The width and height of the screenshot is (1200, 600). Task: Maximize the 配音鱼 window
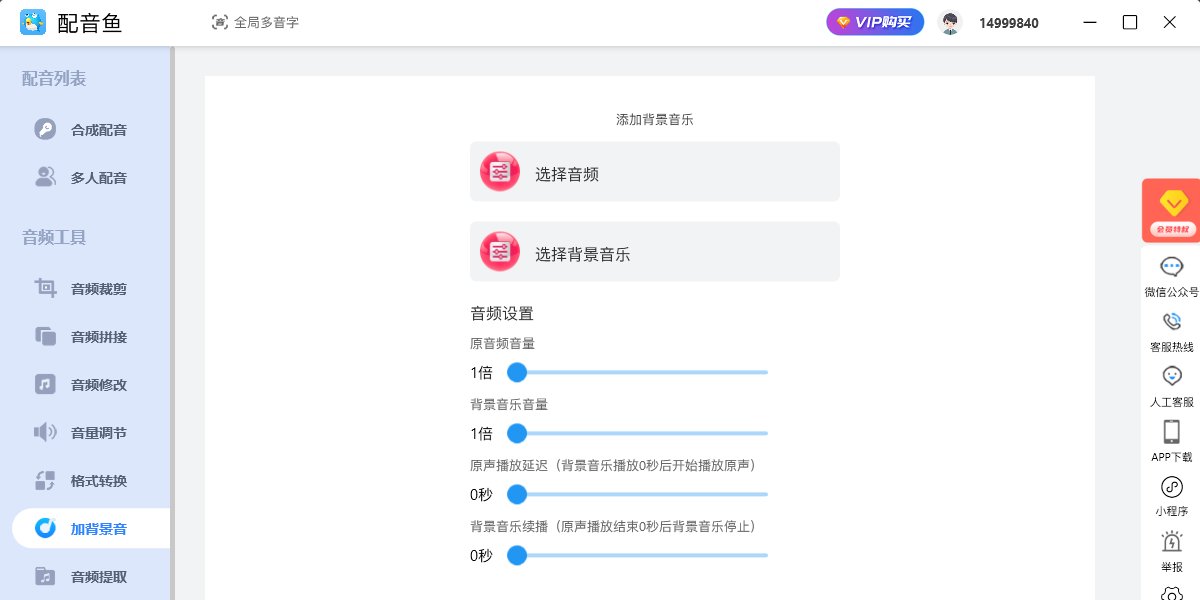coord(1130,22)
